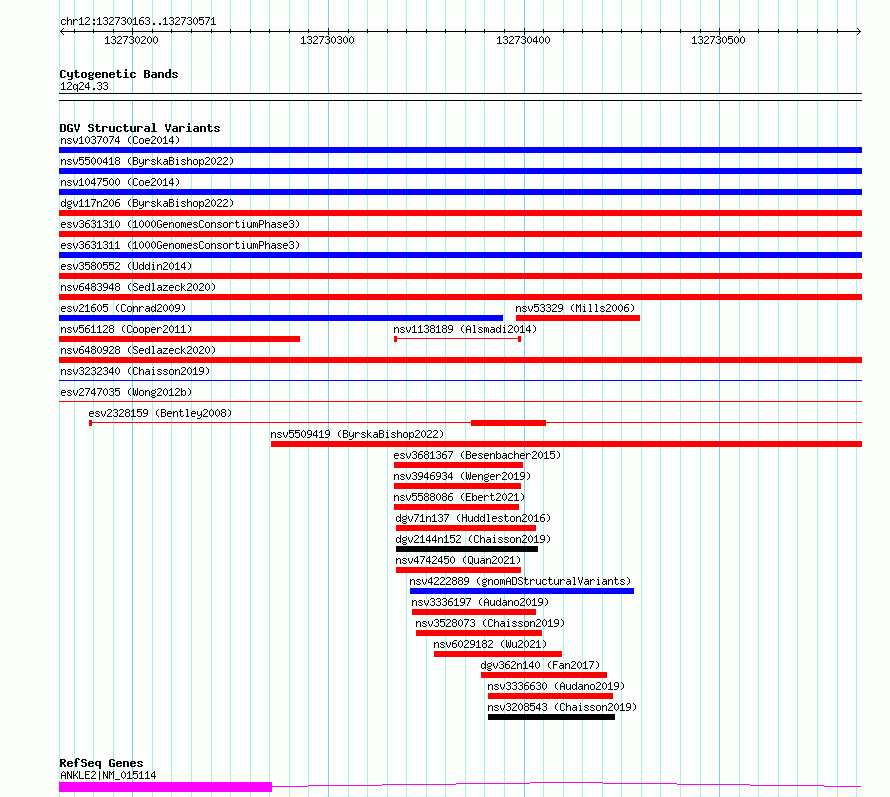
Task: Click nsv3232340 (Chaisson2019) label
Action: (x=135, y=371)
